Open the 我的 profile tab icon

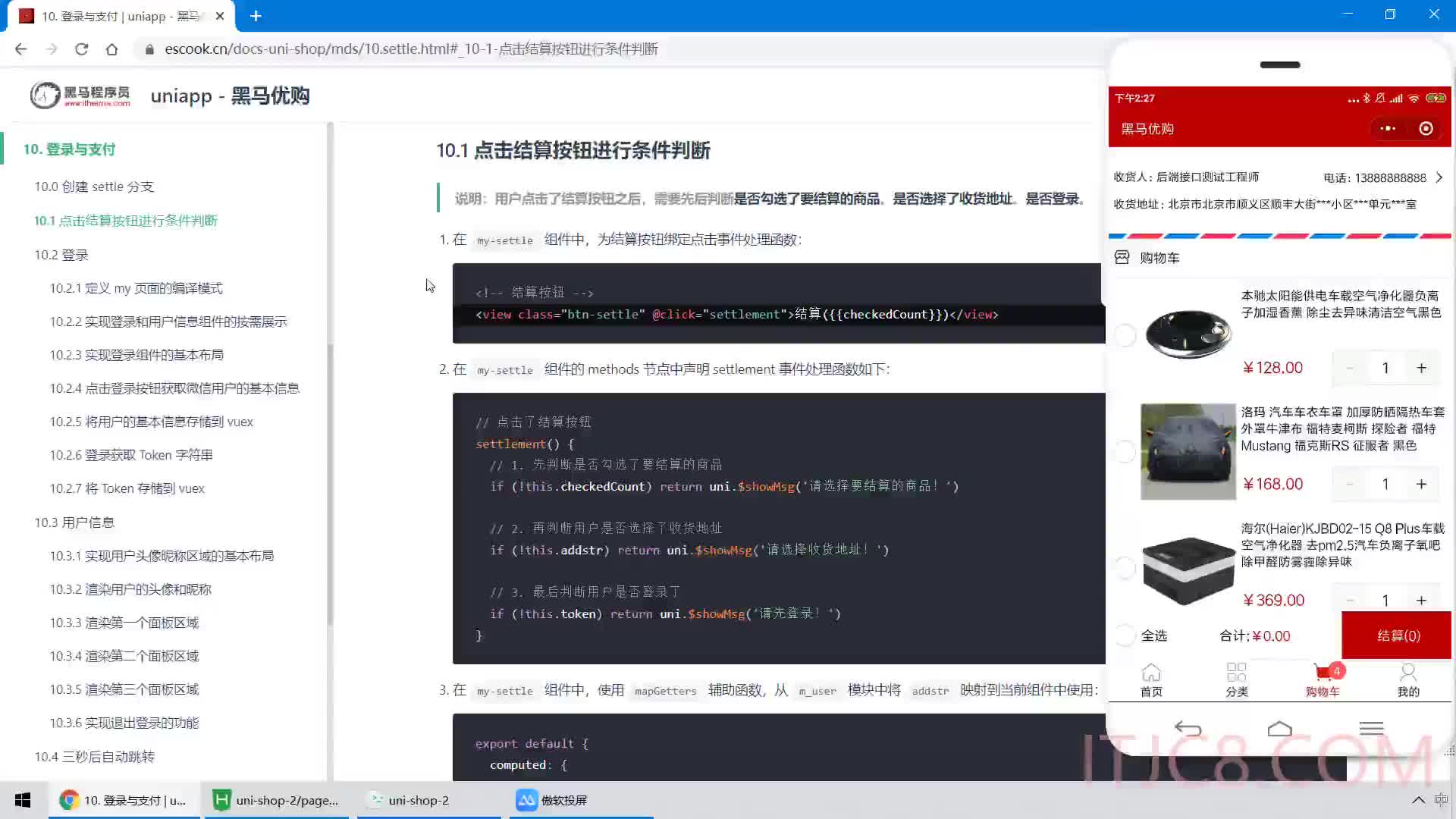[1408, 680]
